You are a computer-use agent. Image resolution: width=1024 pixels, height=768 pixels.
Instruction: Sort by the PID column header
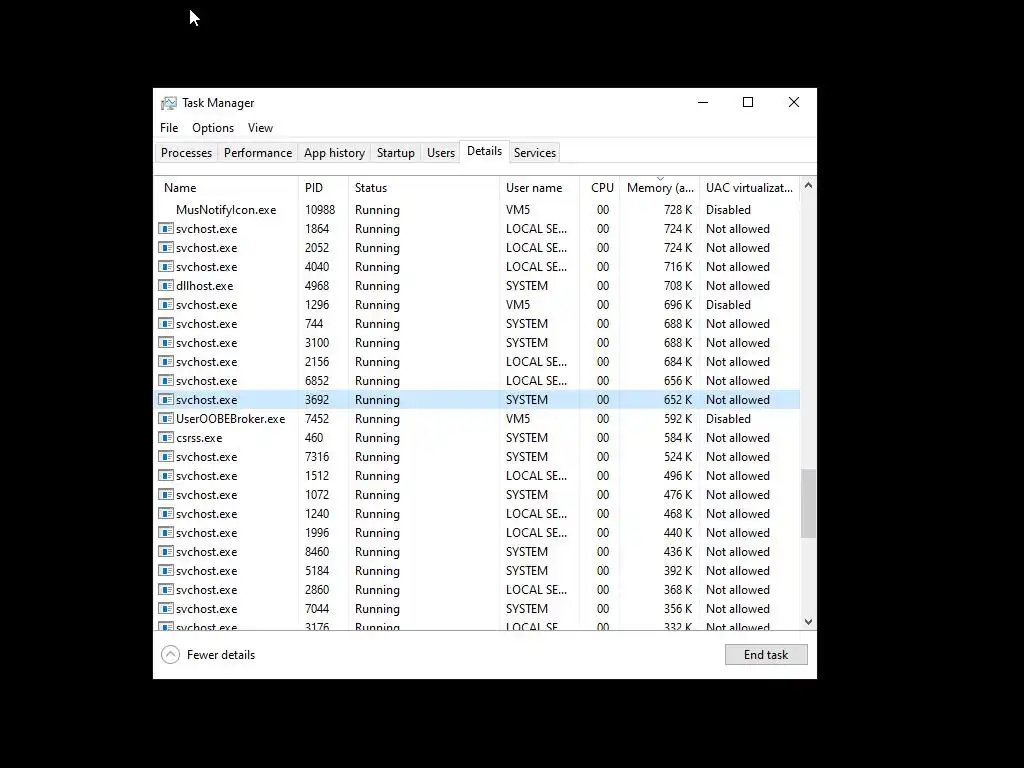pyautogui.click(x=323, y=187)
